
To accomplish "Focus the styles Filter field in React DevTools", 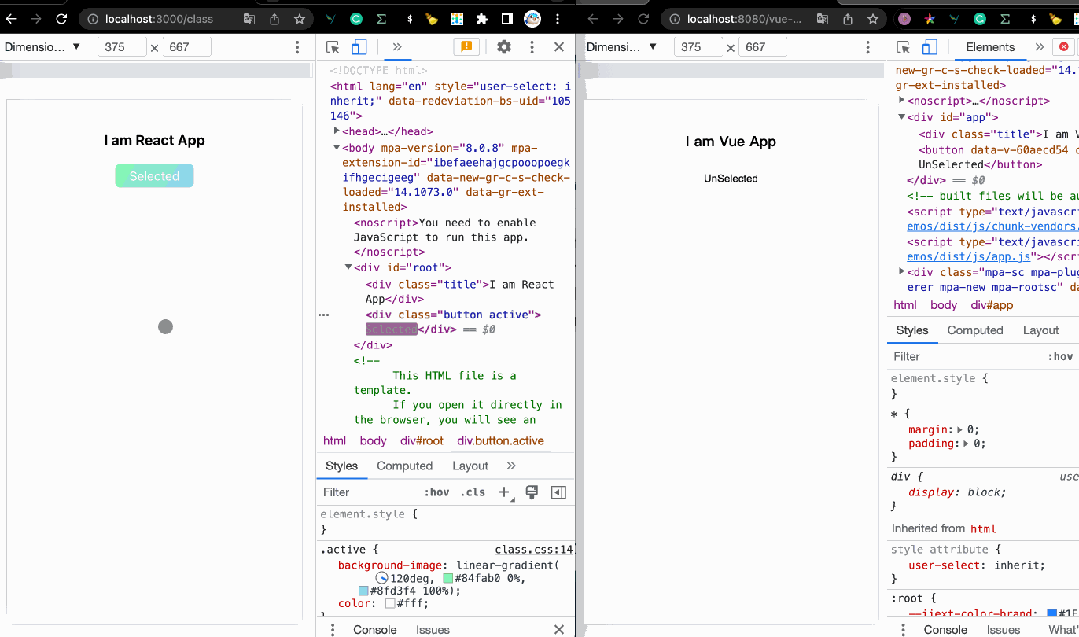I will pos(368,493).
